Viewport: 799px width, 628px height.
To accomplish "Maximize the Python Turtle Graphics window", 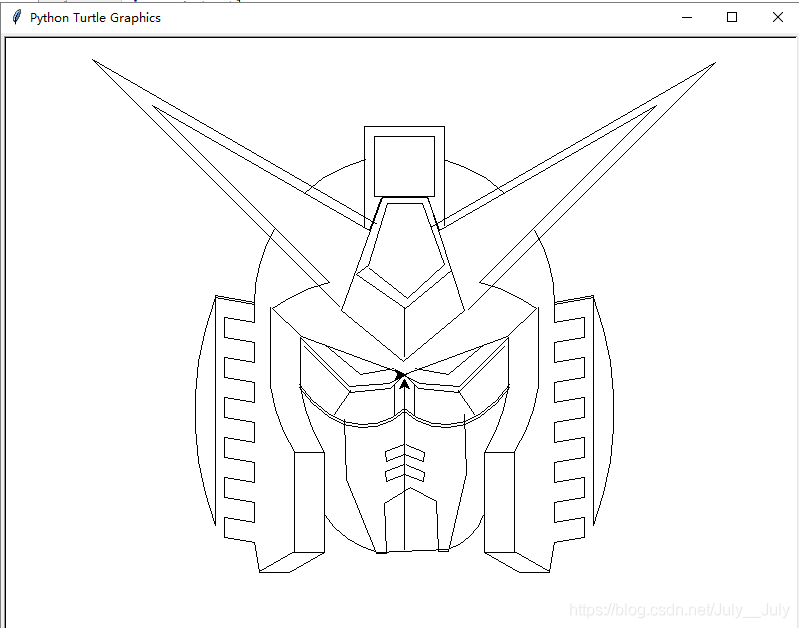I will [x=732, y=17].
